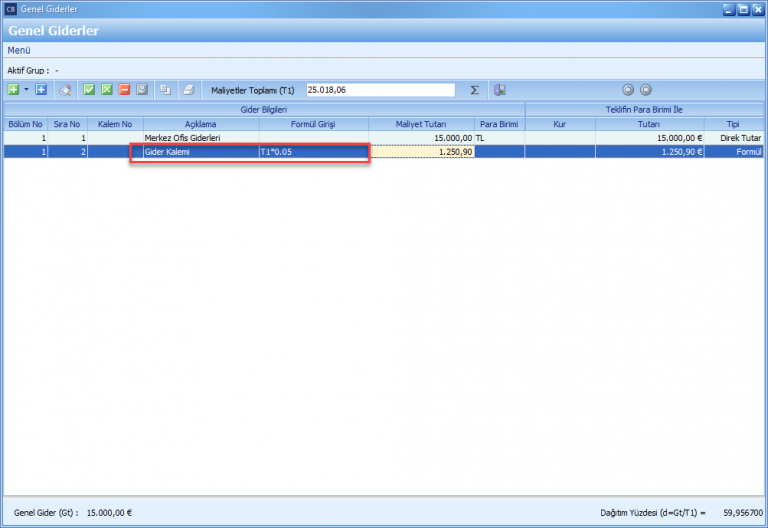
Task: Click the Maliyetler Toplamı (T1) input field
Action: pos(380,90)
